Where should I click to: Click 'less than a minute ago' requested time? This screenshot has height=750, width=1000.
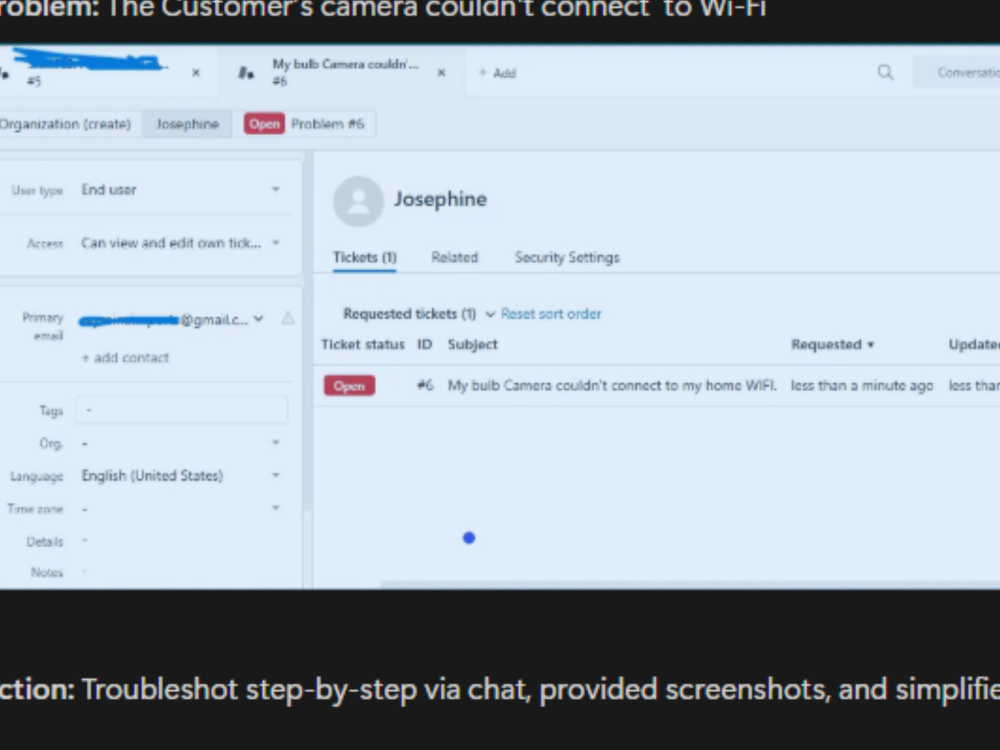(x=862, y=385)
